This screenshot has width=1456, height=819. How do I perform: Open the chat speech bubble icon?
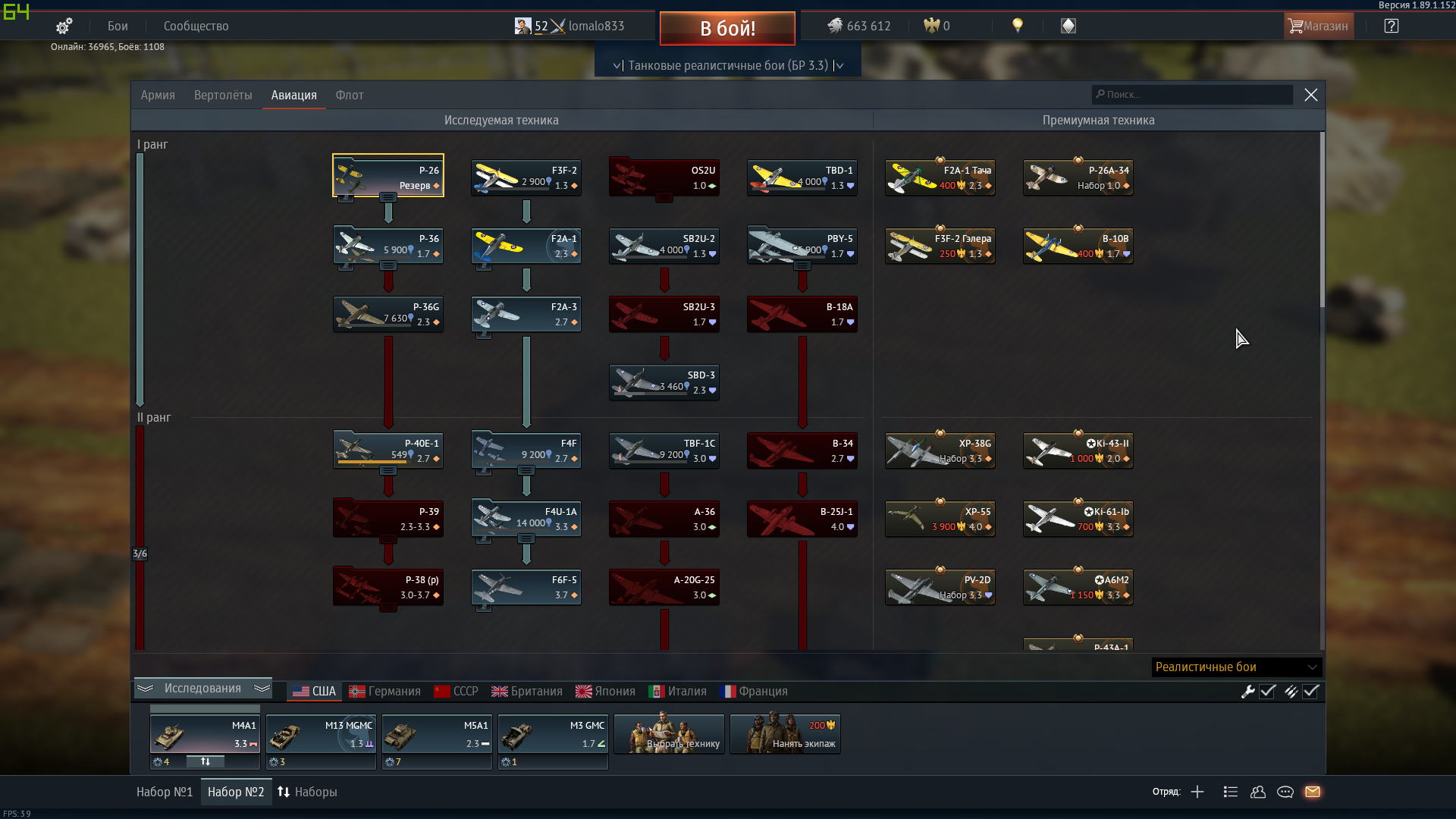(1285, 792)
